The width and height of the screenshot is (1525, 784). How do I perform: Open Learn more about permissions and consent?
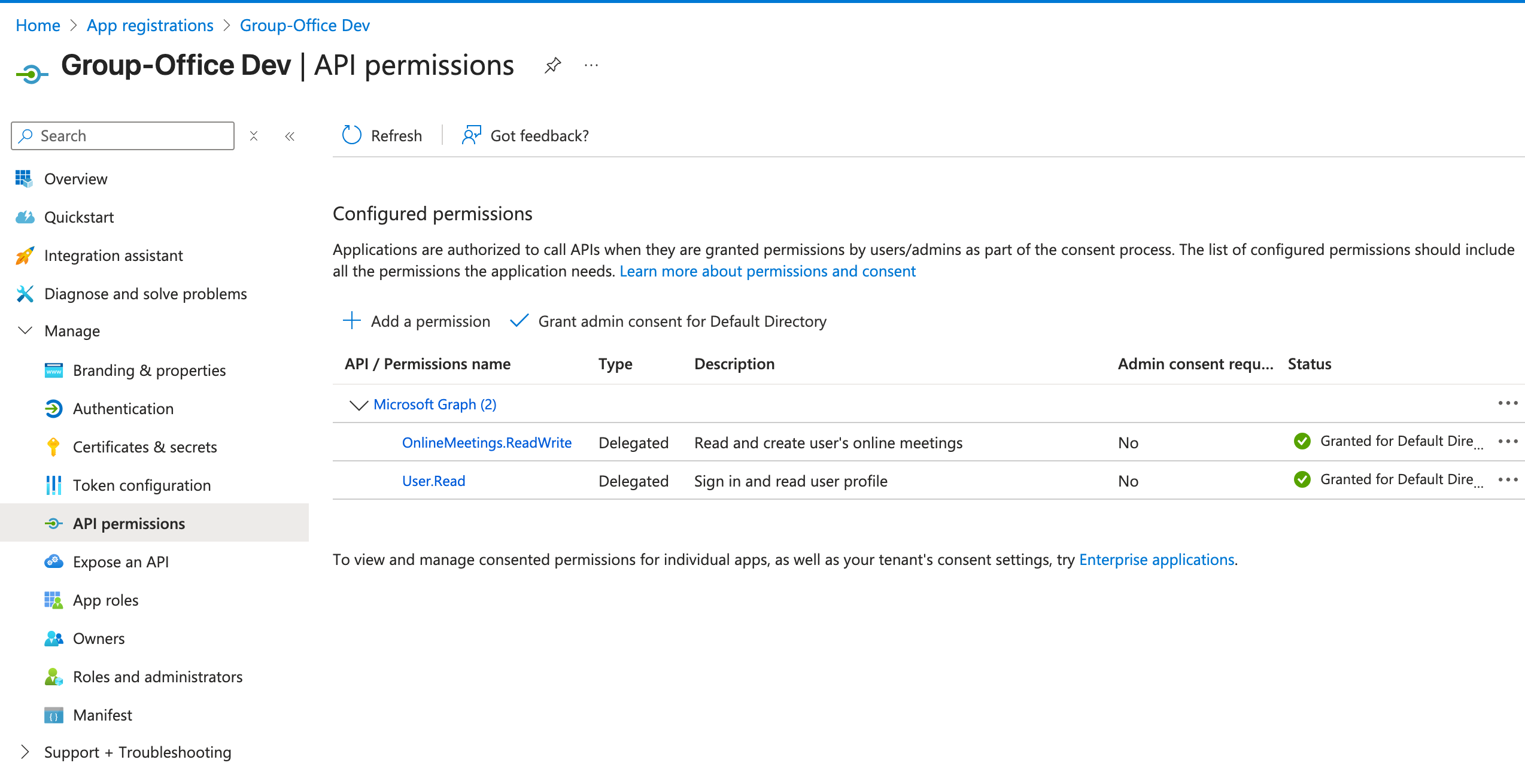tap(767, 271)
